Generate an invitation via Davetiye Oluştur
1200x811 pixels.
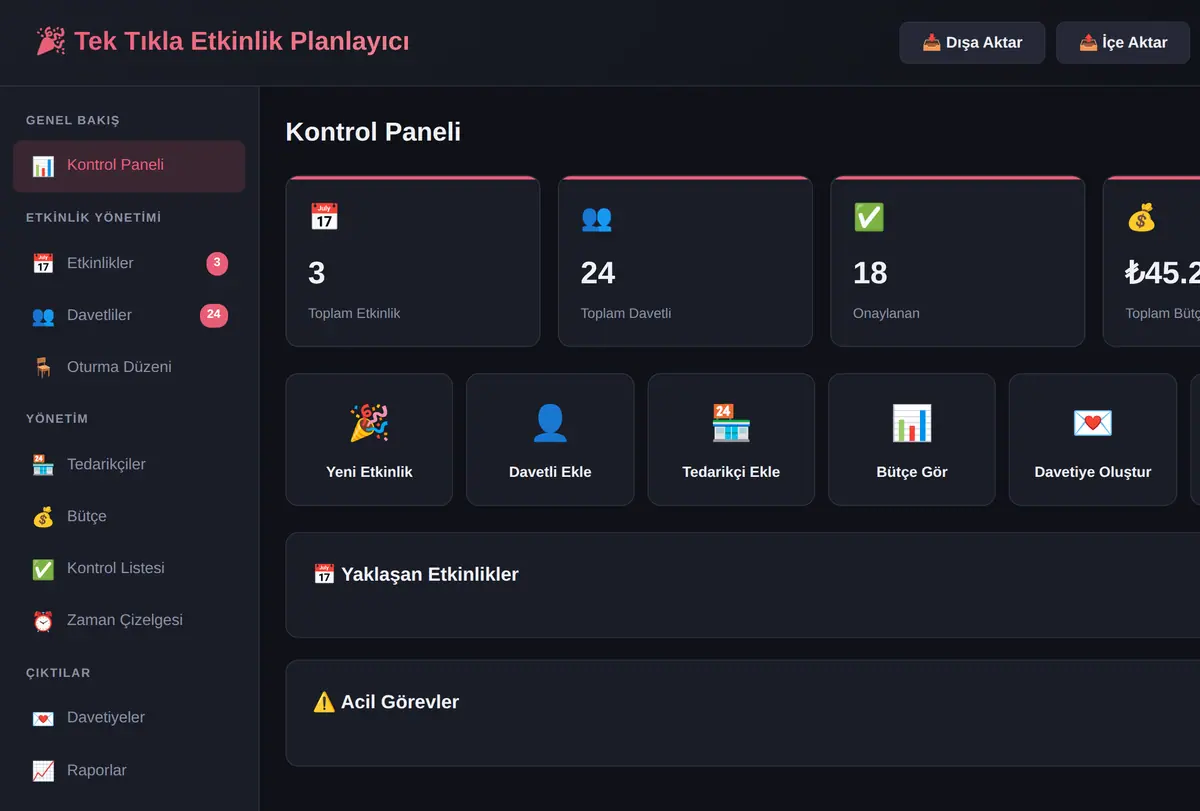[1093, 439]
